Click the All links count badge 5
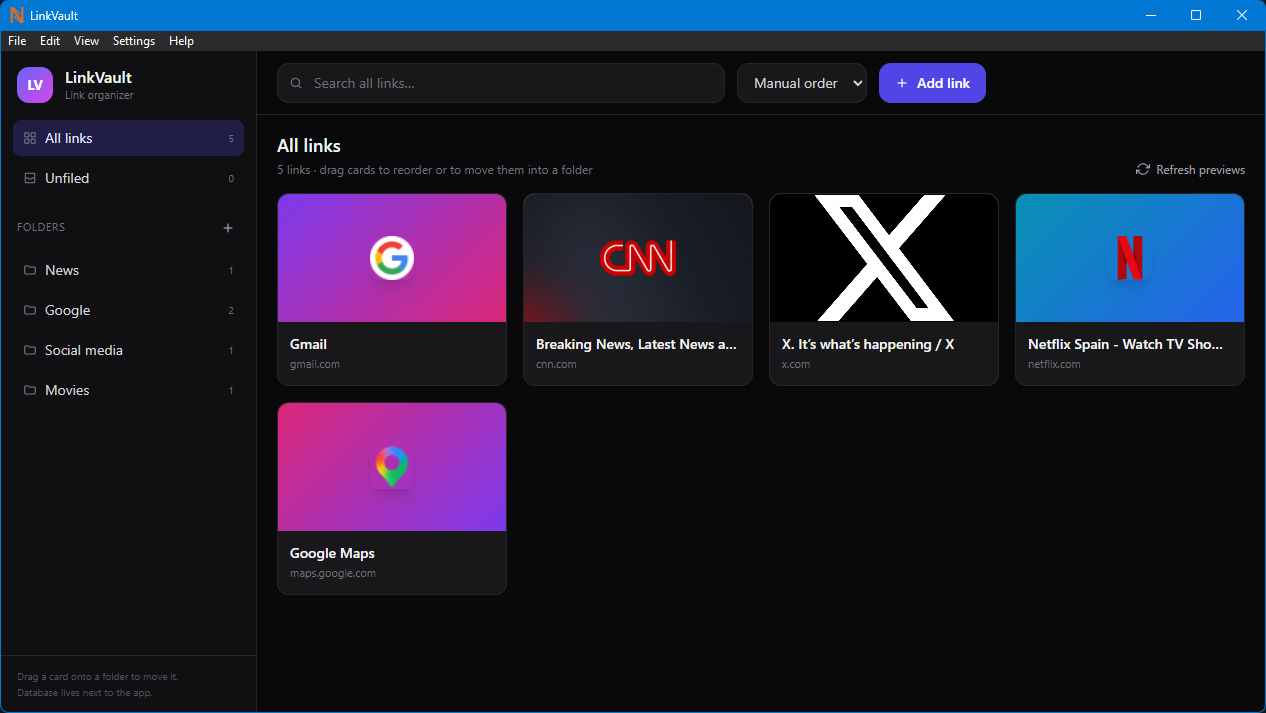The image size is (1266, 713). 231,139
